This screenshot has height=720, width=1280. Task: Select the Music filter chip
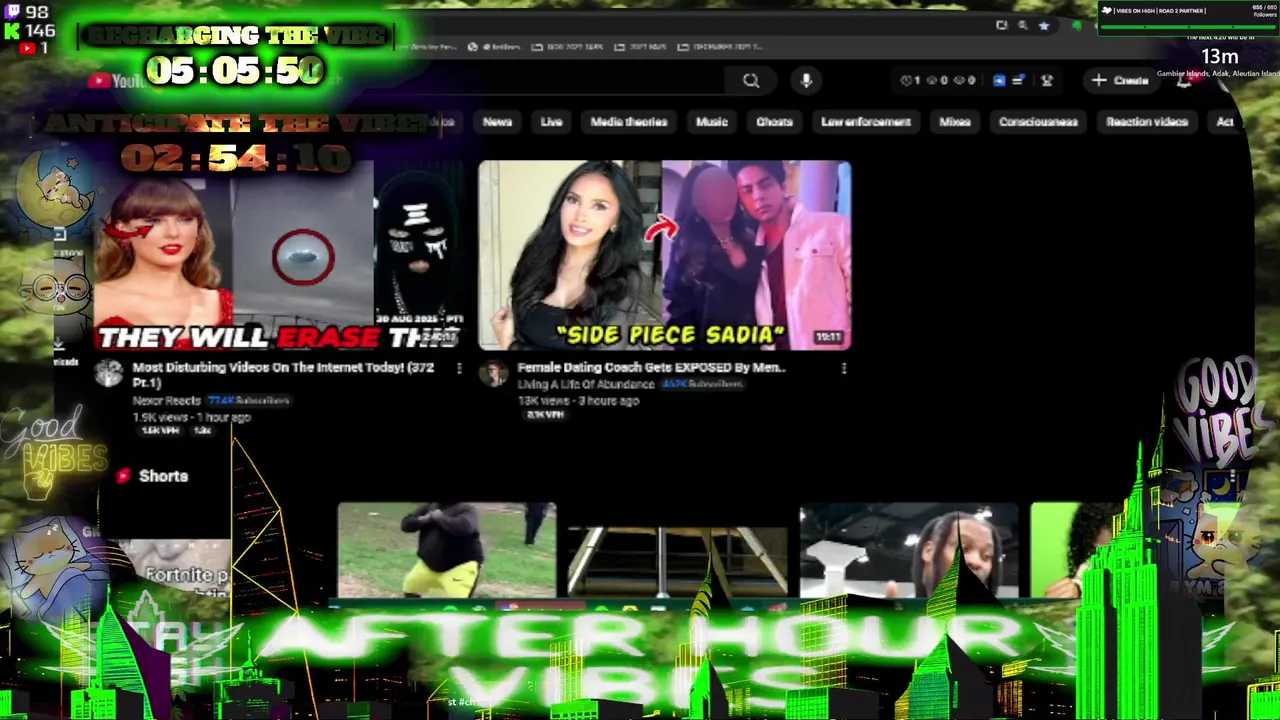[x=711, y=122]
